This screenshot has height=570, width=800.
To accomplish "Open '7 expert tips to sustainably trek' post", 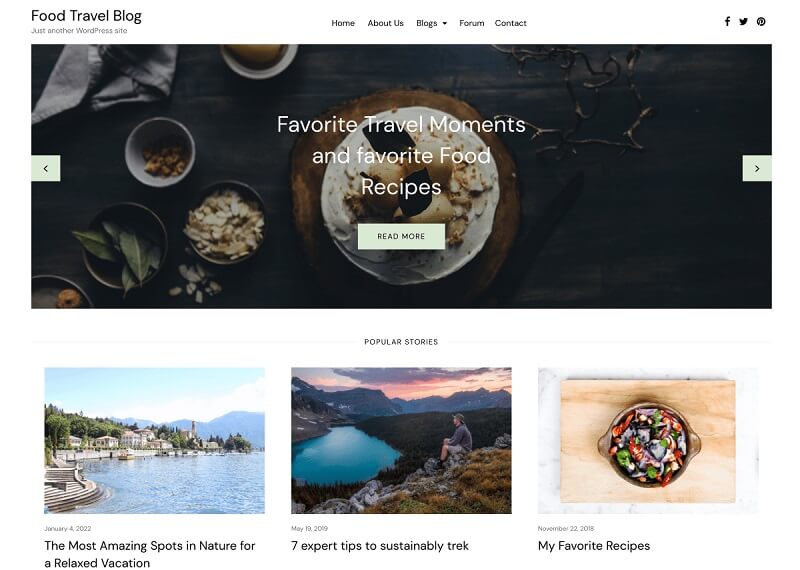I will (x=380, y=546).
